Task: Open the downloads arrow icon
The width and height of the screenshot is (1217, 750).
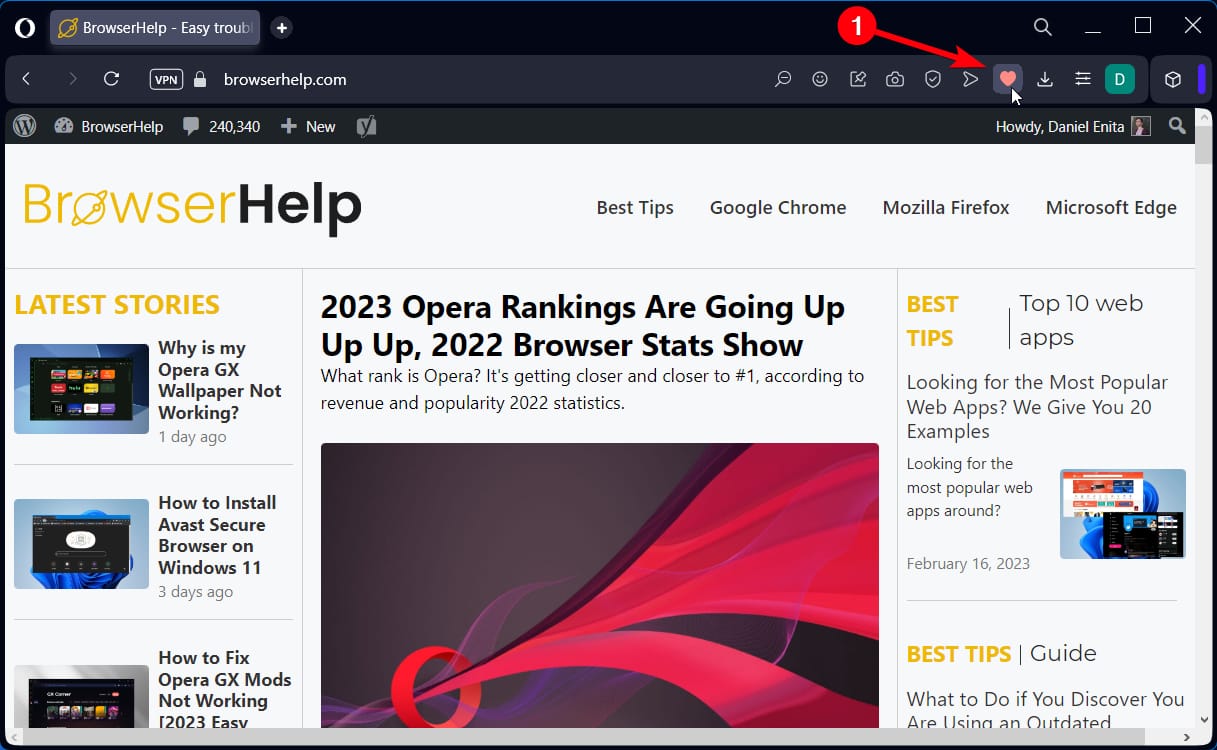Action: [x=1045, y=79]
